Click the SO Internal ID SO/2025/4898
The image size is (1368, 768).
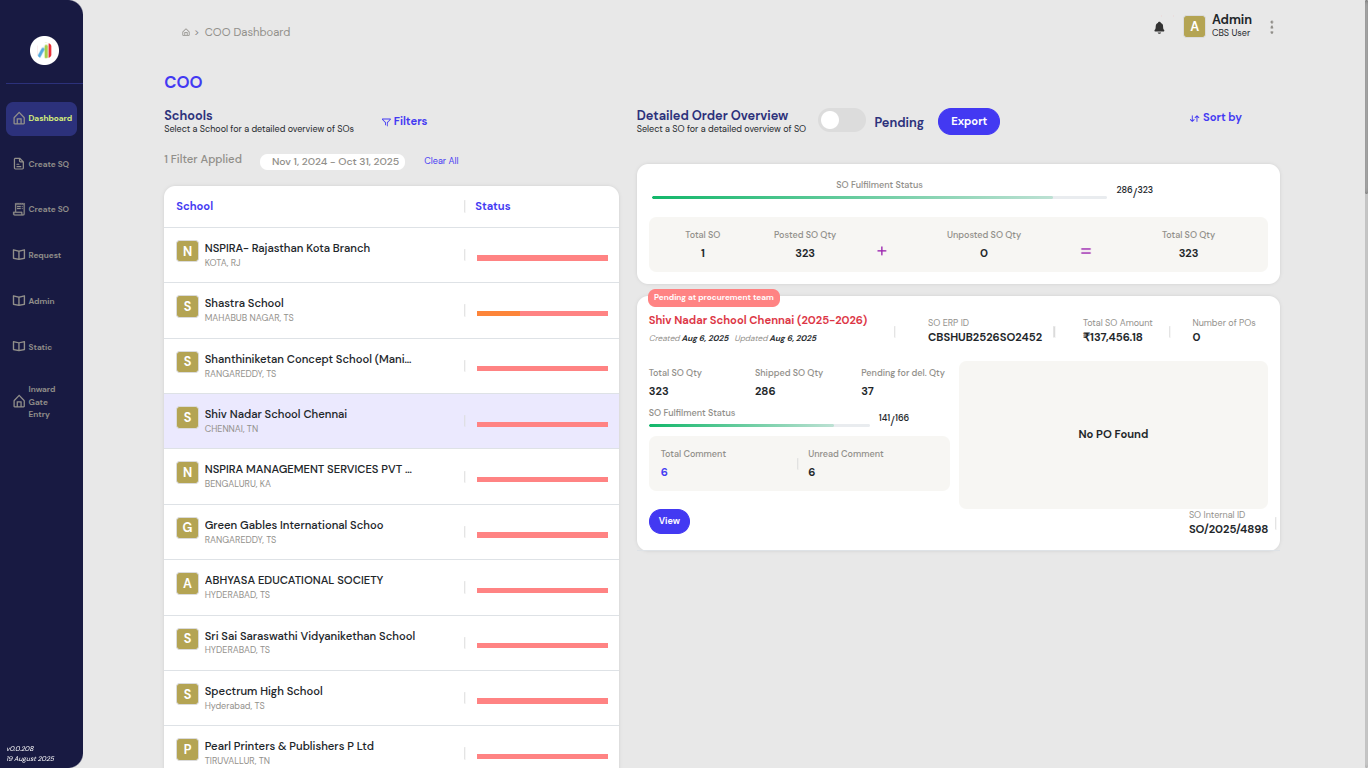pyautogui.click(x=1228, y=529)
